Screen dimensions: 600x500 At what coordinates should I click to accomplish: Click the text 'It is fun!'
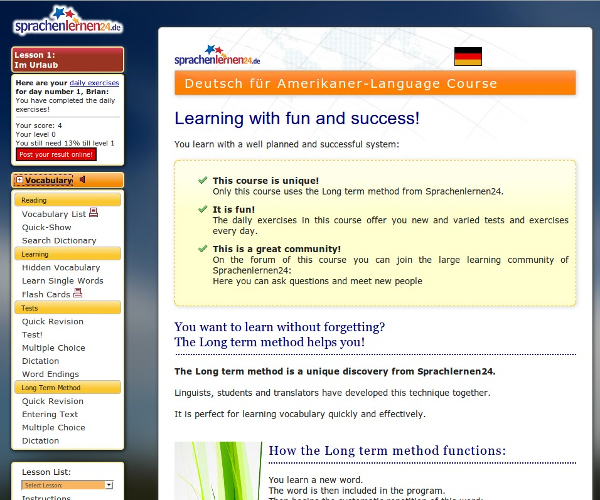tap(233, 209)
